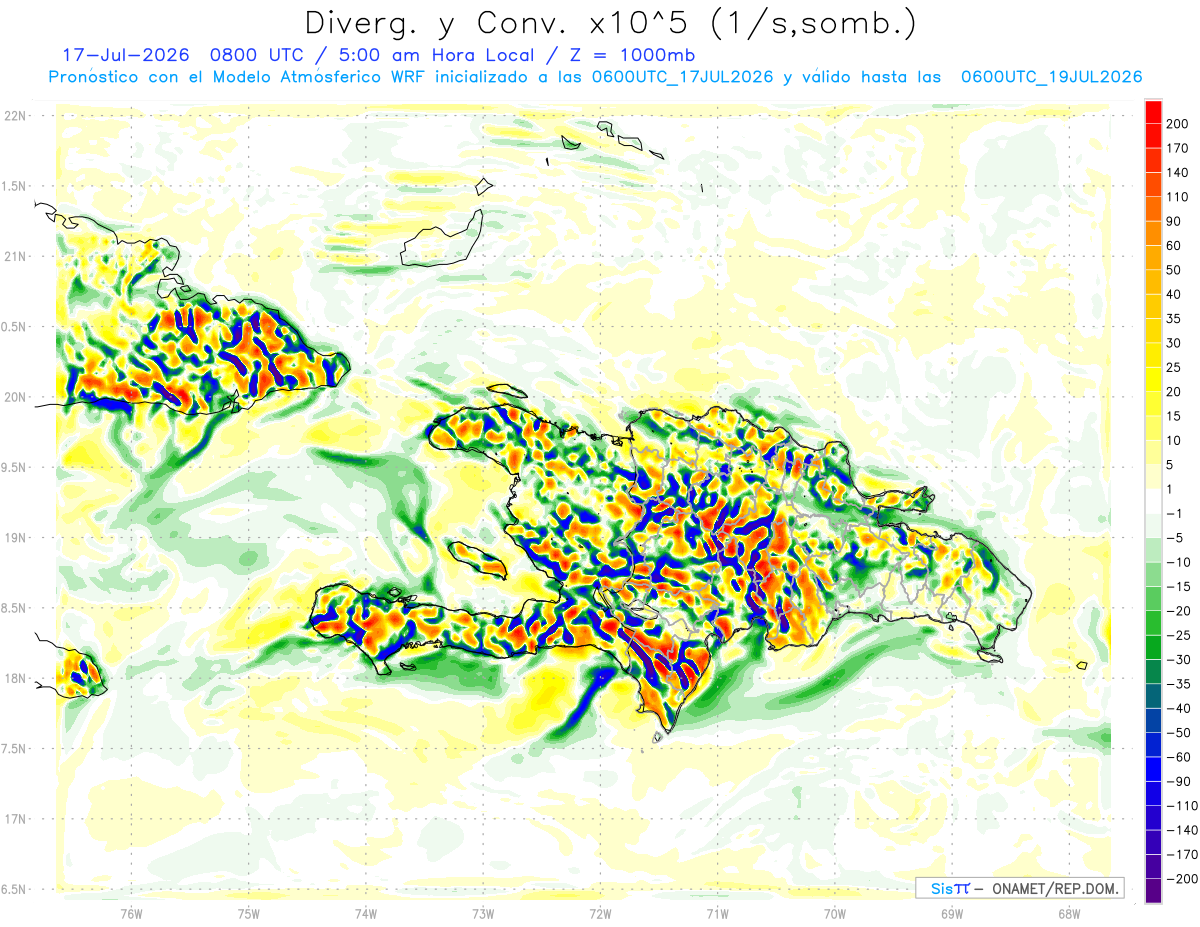Click the colorbar value -40 label
This screenshot has width=1200, height=927.
point(1180,708)
